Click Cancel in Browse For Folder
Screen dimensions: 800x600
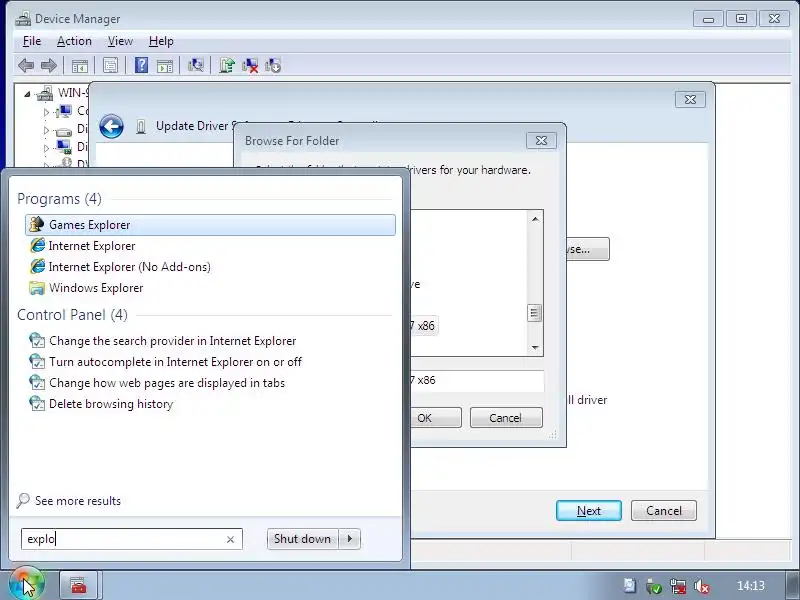pyautogui.click(x=506, y=418)
